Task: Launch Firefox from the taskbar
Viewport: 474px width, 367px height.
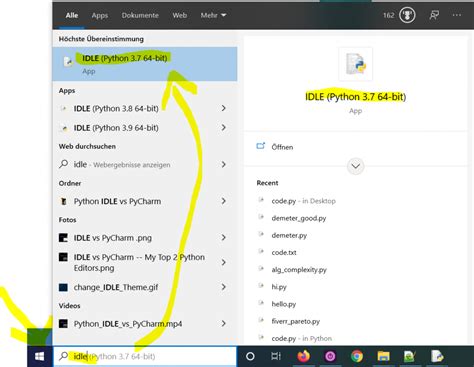Action: pos(303,356)
